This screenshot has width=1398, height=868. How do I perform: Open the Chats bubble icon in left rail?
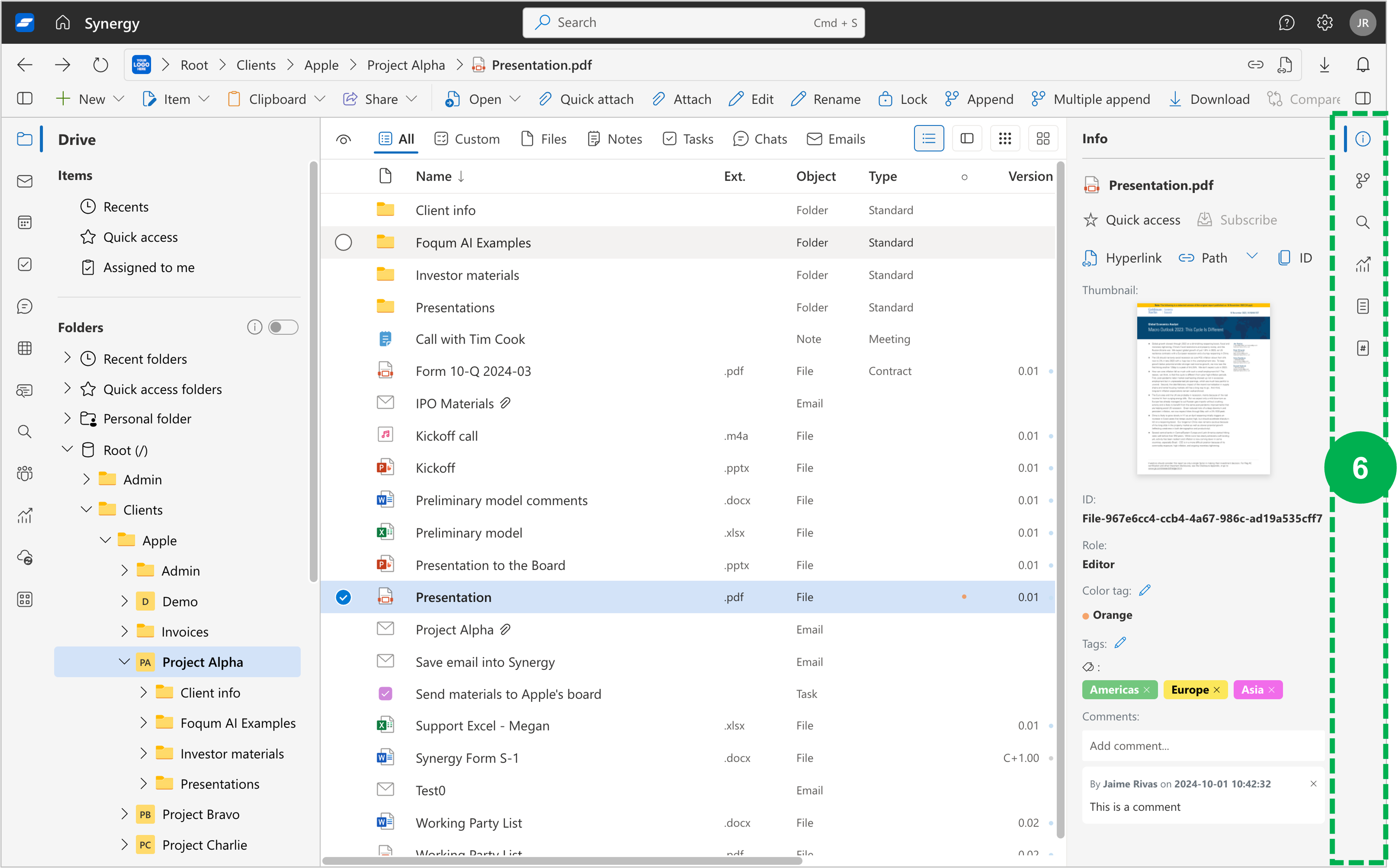point(24,306)
